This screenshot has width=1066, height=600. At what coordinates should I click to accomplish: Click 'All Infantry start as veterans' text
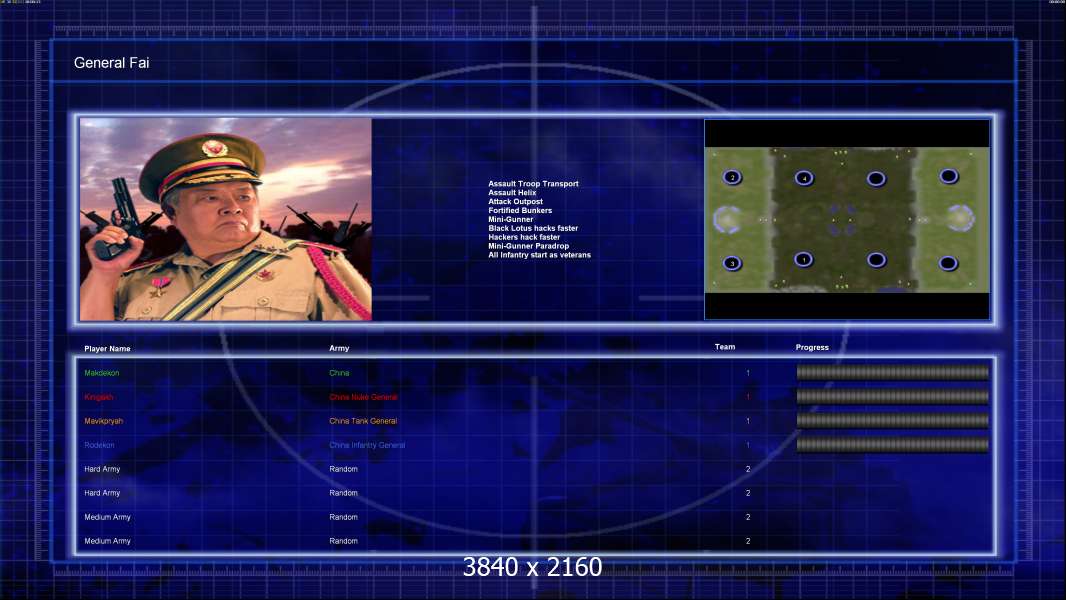539,255
